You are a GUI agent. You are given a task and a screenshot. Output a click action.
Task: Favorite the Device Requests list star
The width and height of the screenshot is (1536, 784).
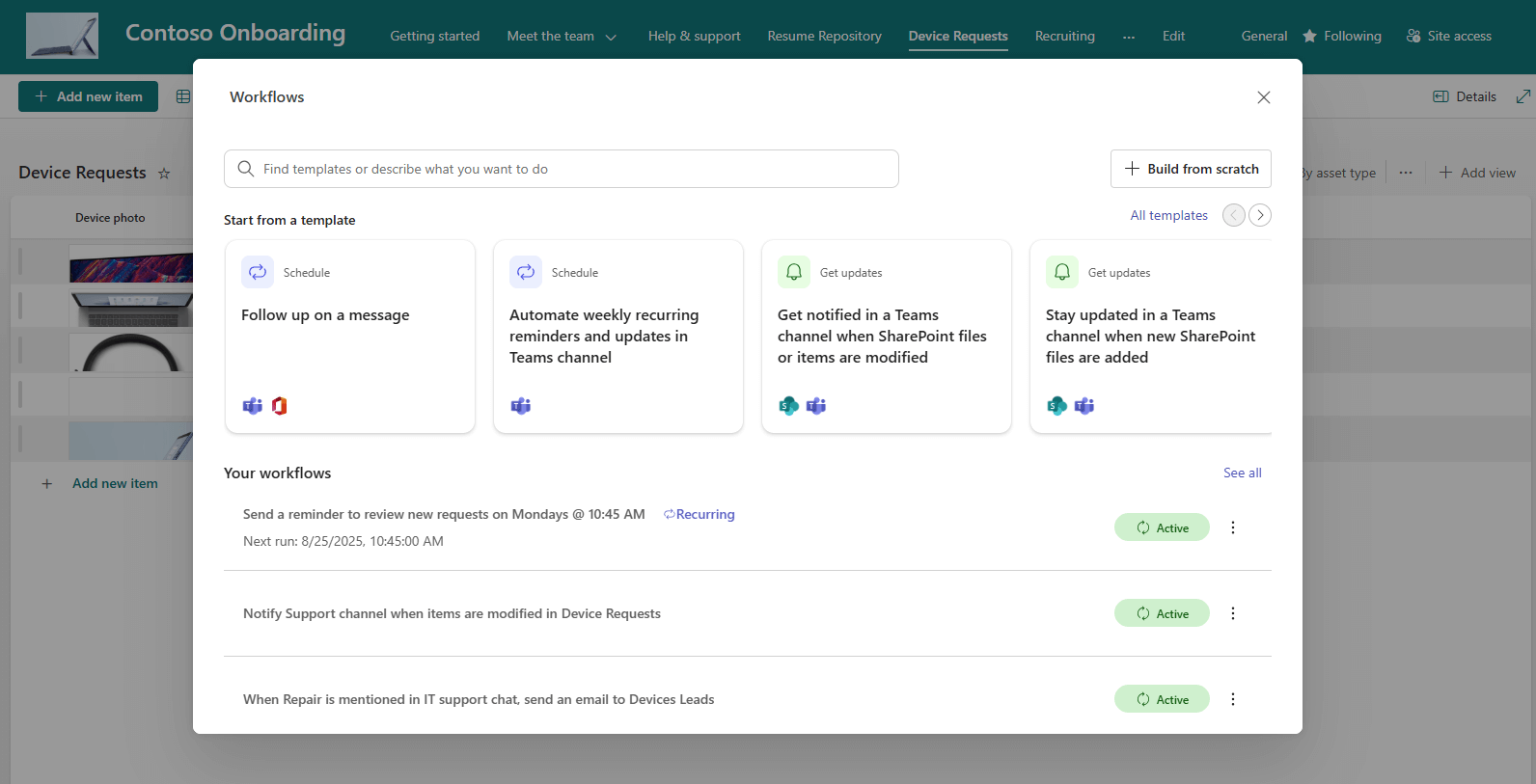click(x=164, y=174)
